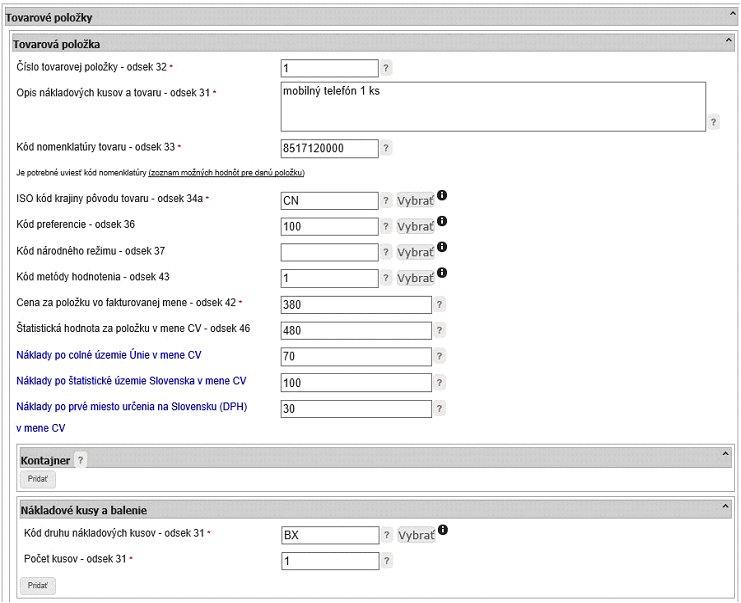This screenshot has height=603, width=741.
Task: Show info icon for Kód druhu nákladových kusov
Action: [443, 530]
